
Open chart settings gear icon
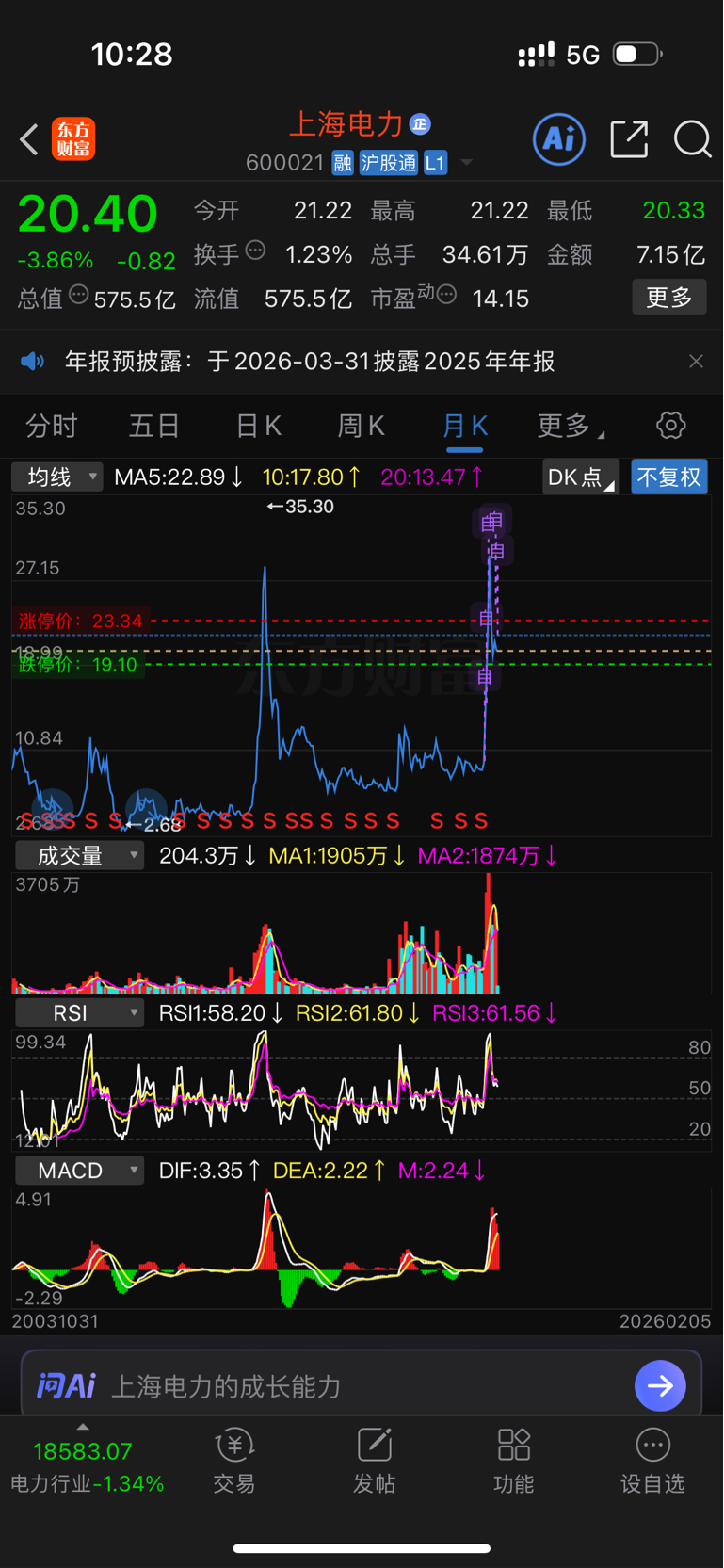pyautogui.click(x=670, y=426)
